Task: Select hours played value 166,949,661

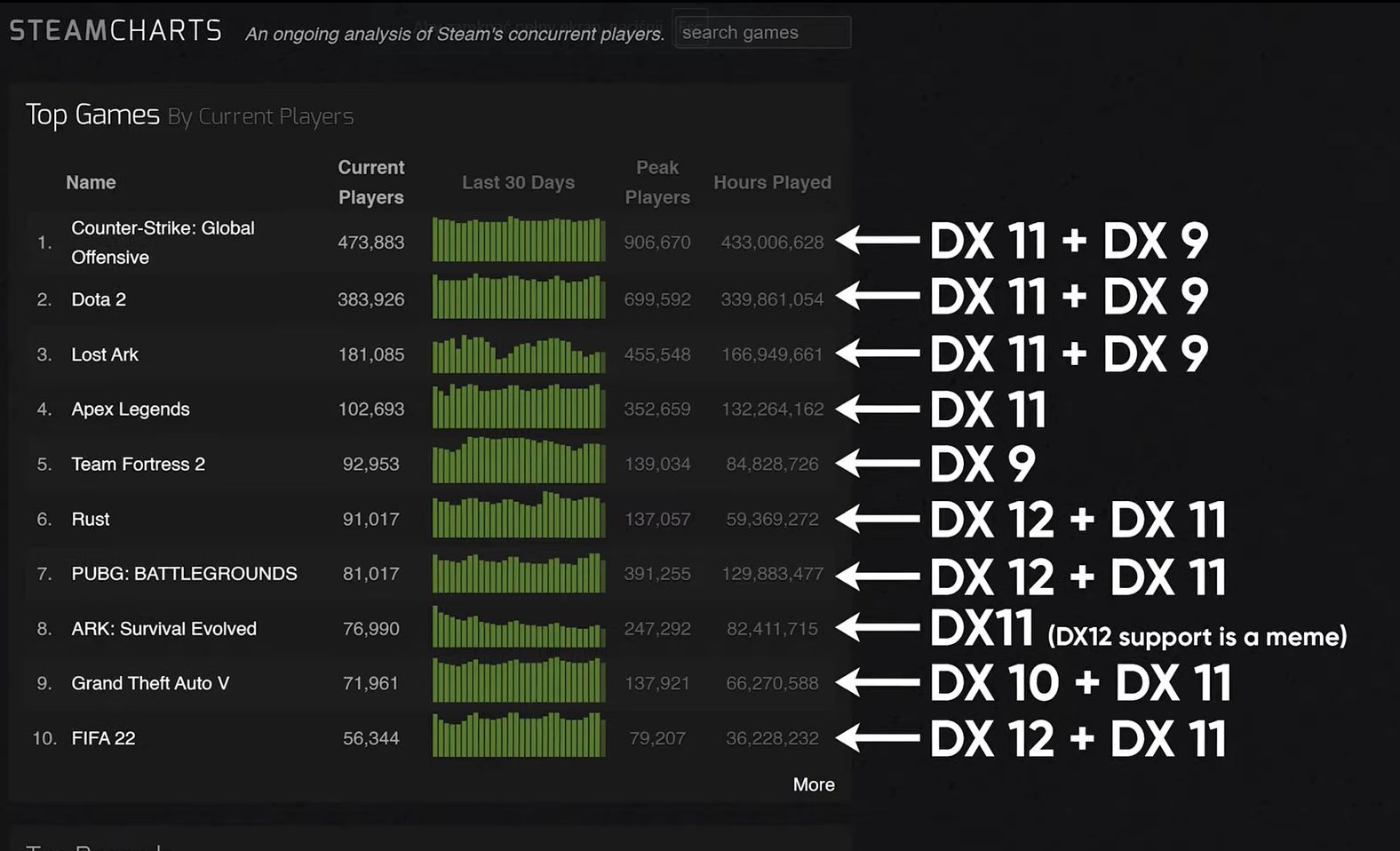Action: coord(773,354)
